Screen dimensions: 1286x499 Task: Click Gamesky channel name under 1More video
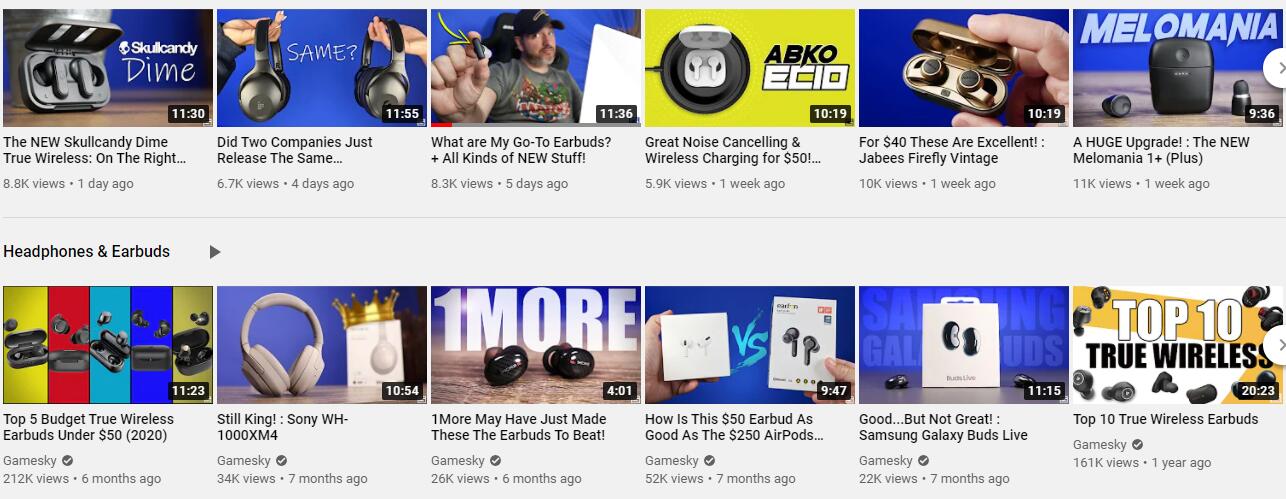[458, 461]
